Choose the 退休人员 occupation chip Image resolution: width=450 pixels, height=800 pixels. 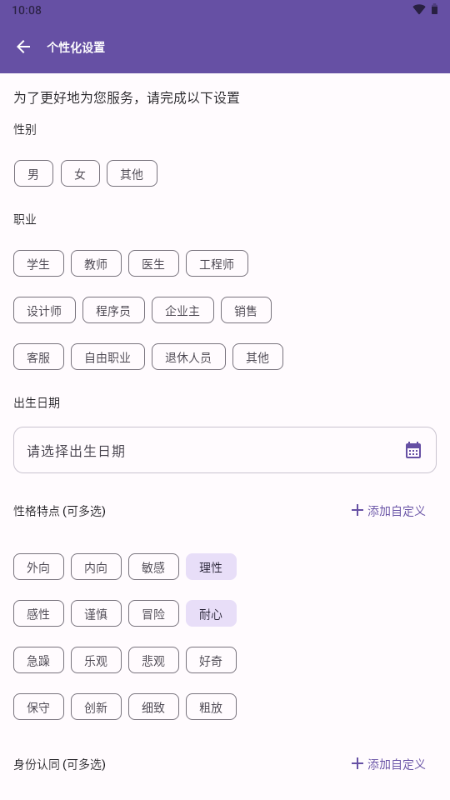[x=188, y=357]
